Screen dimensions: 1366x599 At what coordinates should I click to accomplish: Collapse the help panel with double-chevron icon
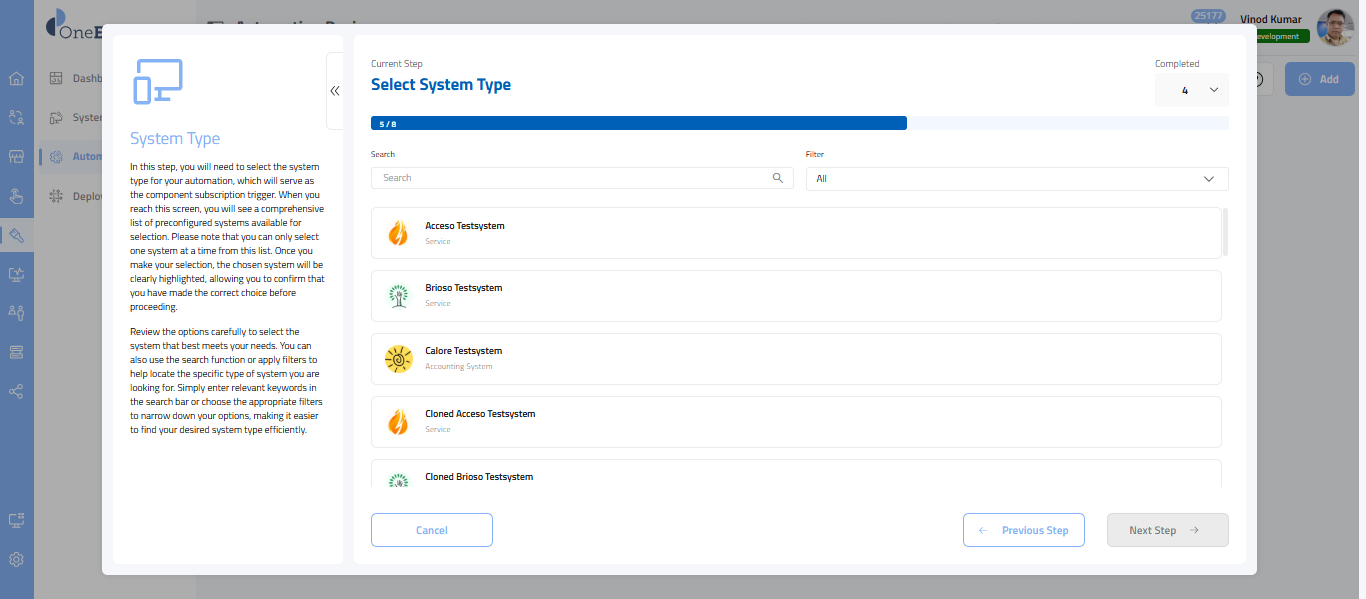[x=334, y=91]
